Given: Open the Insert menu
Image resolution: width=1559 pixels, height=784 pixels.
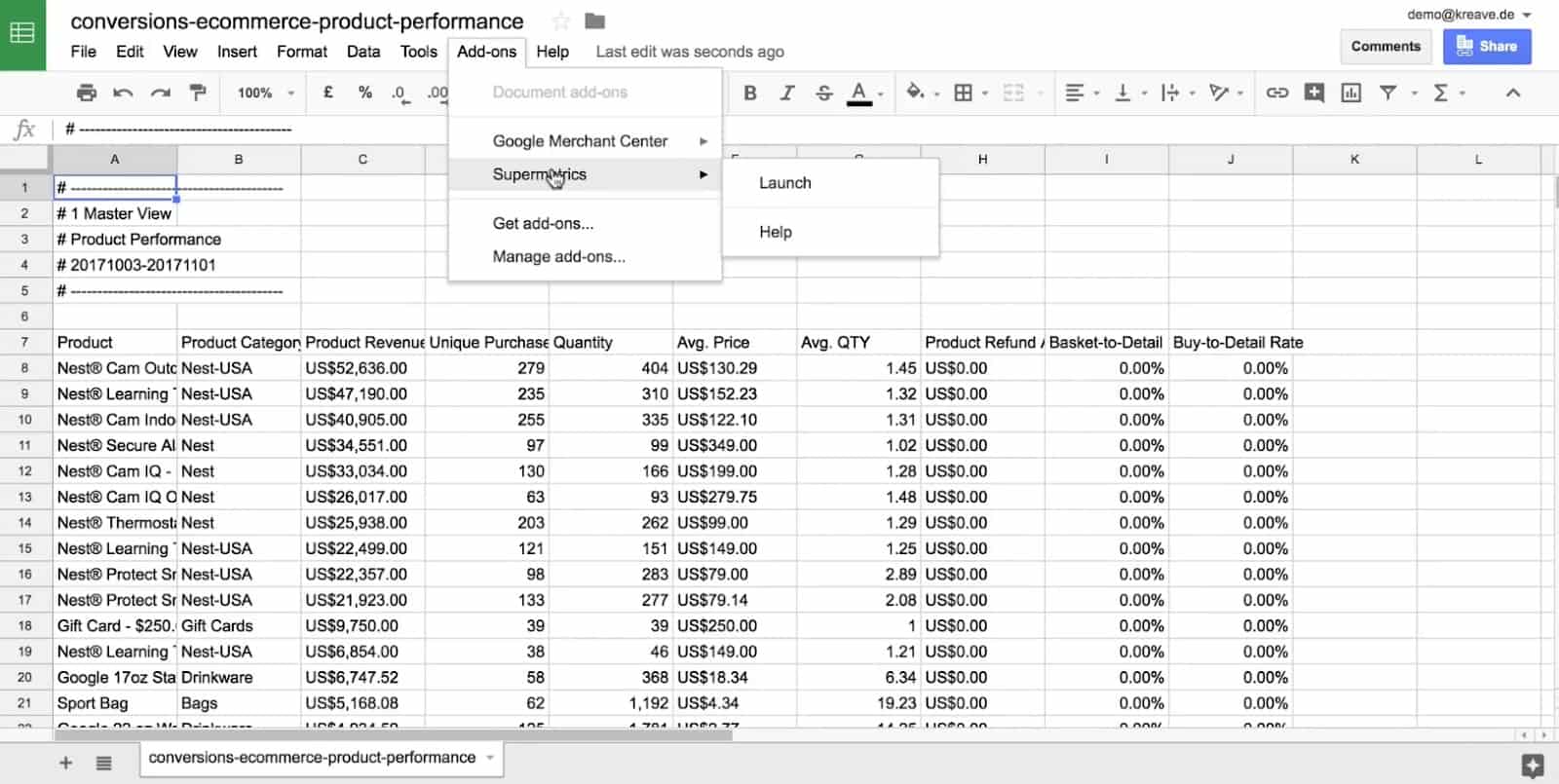Looking at the screenshot, I should (x=237, y=52).
